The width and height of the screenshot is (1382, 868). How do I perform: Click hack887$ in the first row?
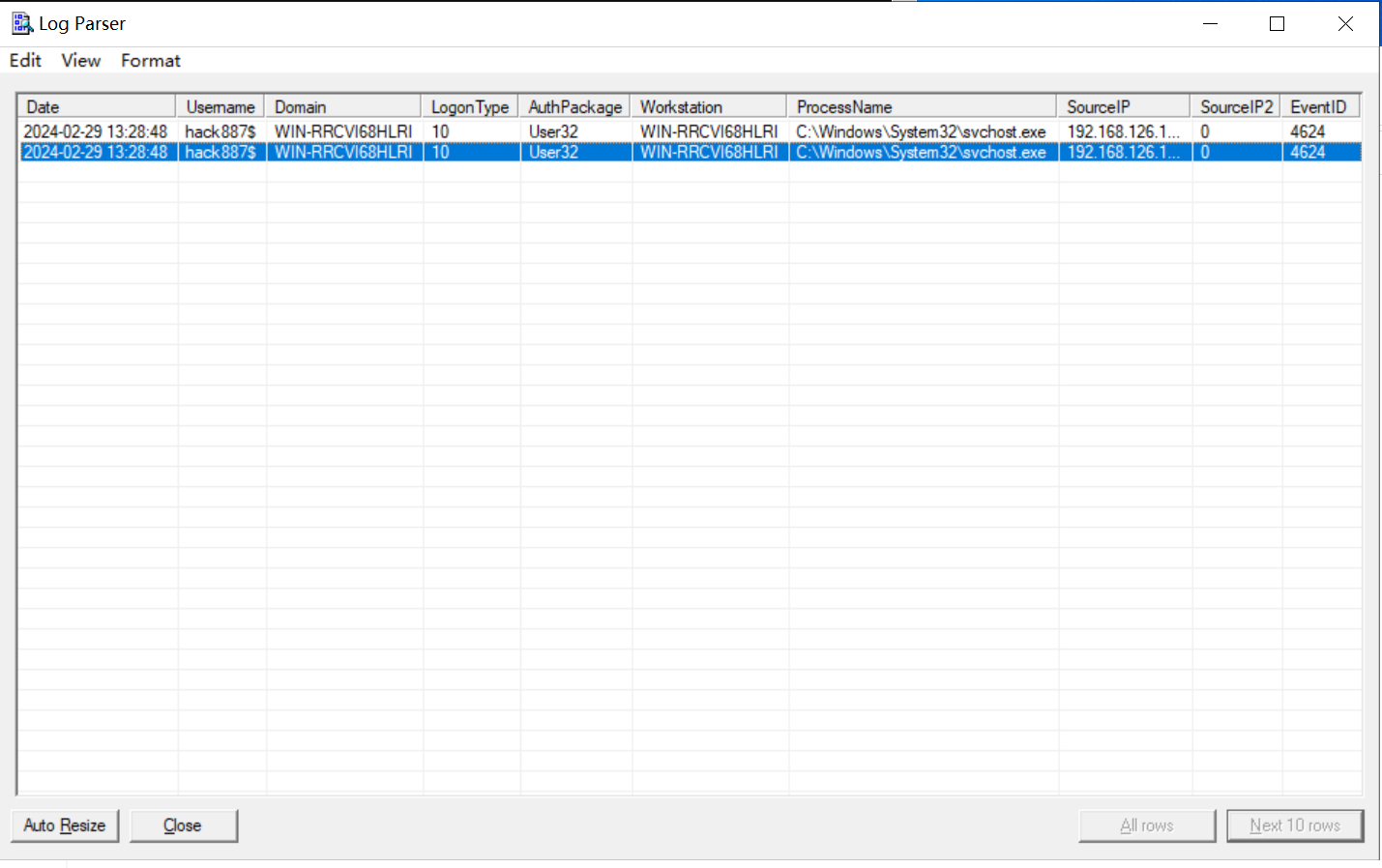pos(221,131)
